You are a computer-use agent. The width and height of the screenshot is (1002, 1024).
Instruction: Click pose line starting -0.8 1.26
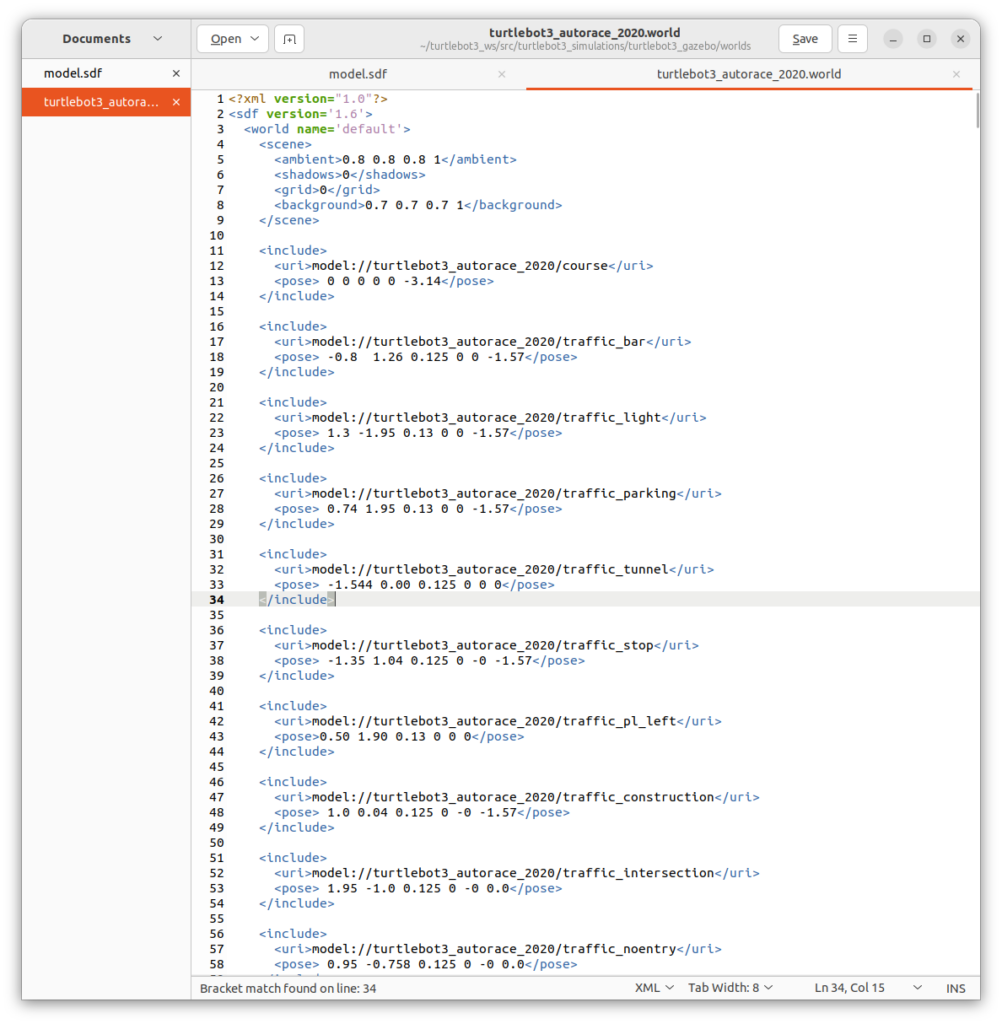coord(425,357)
